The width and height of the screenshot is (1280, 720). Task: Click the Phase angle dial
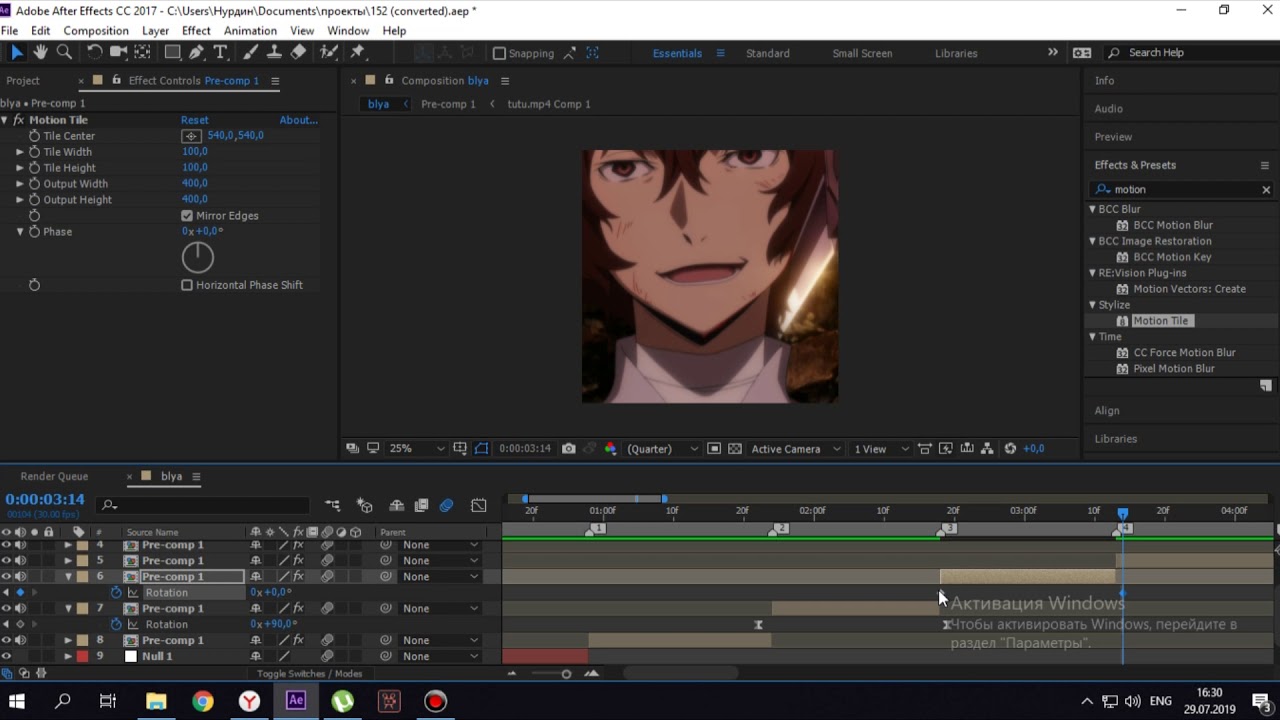click(x=198, y=258)
